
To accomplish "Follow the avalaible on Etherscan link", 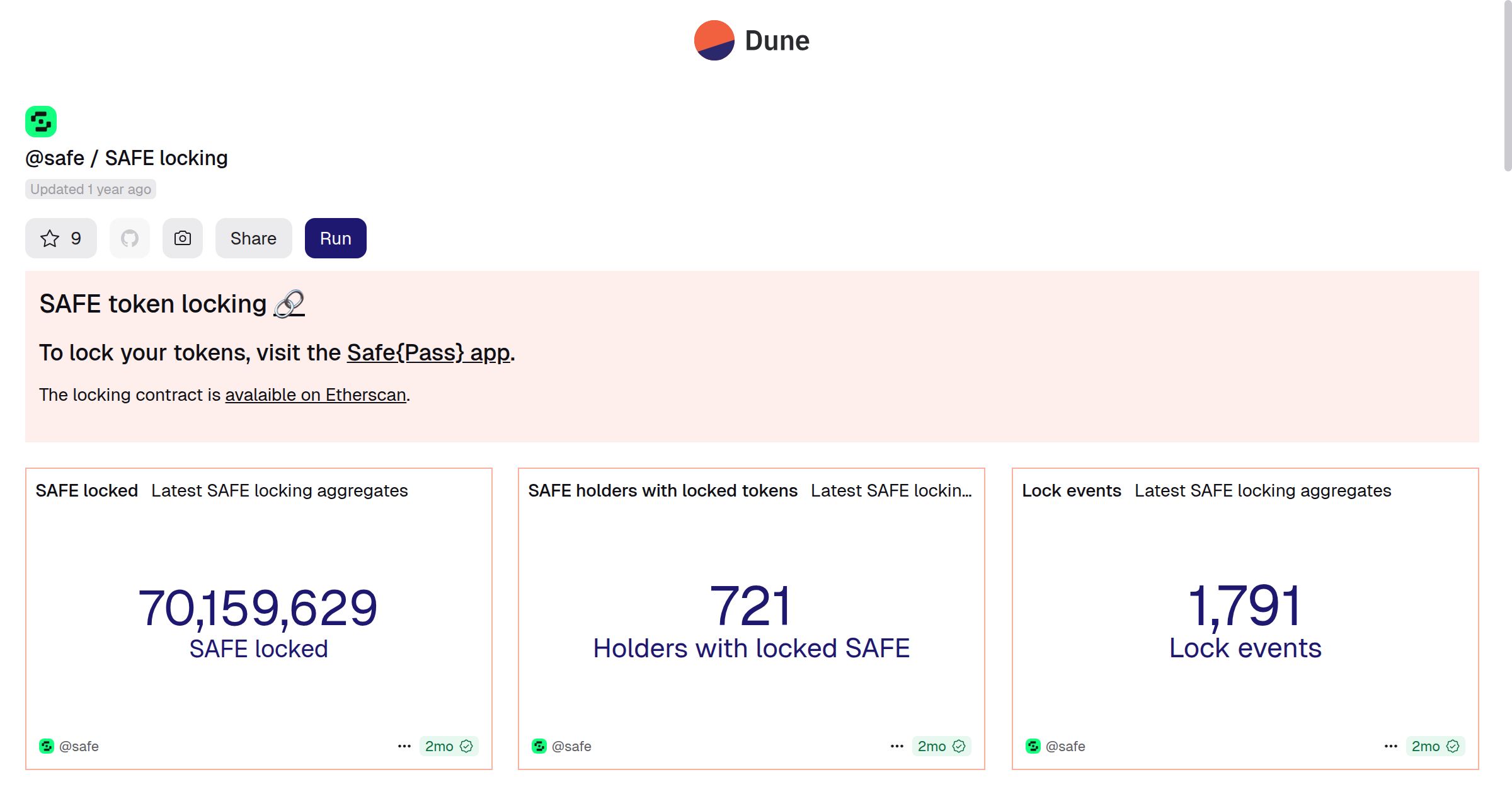I will [315, 395].
